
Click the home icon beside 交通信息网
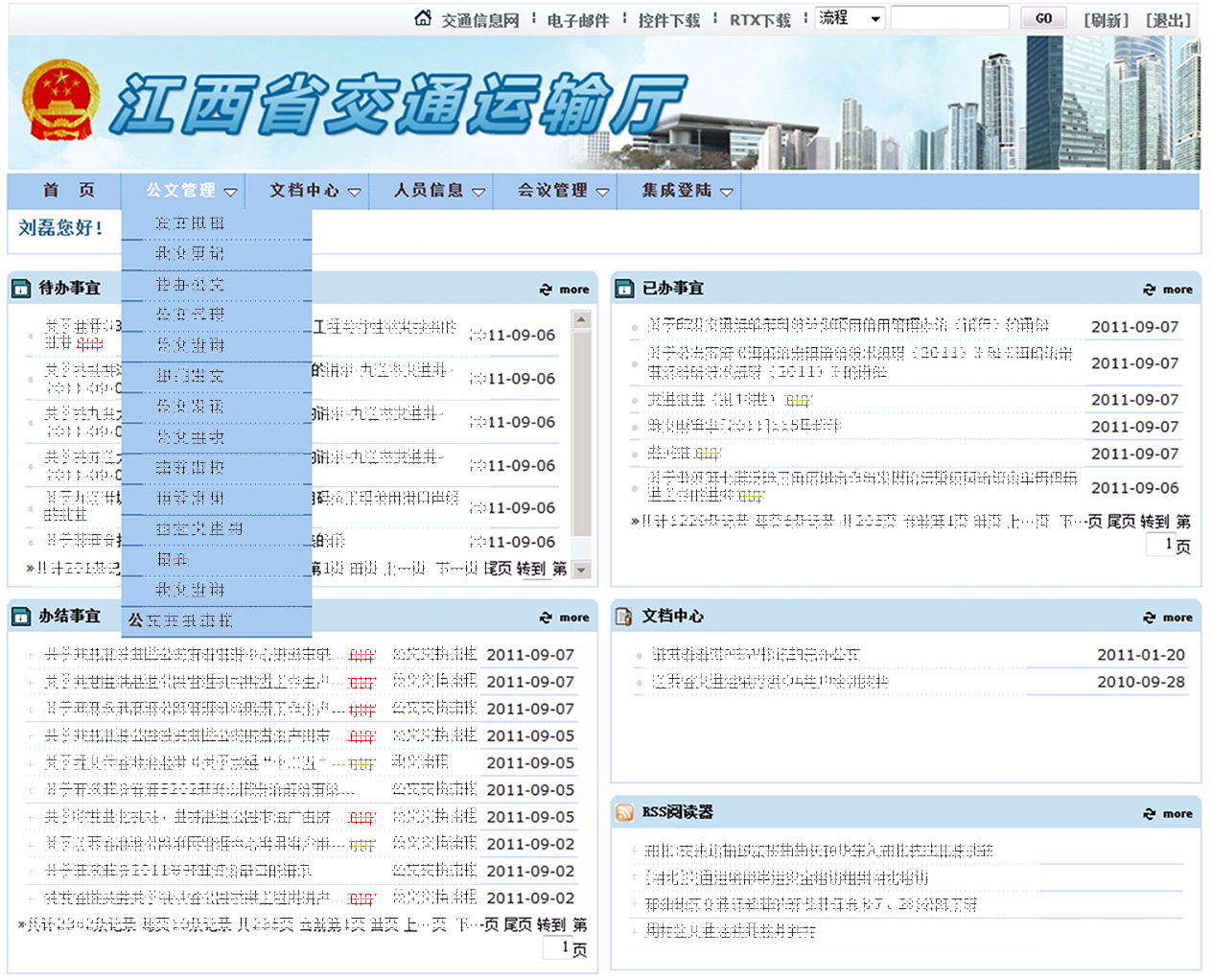tap(423, 18)
